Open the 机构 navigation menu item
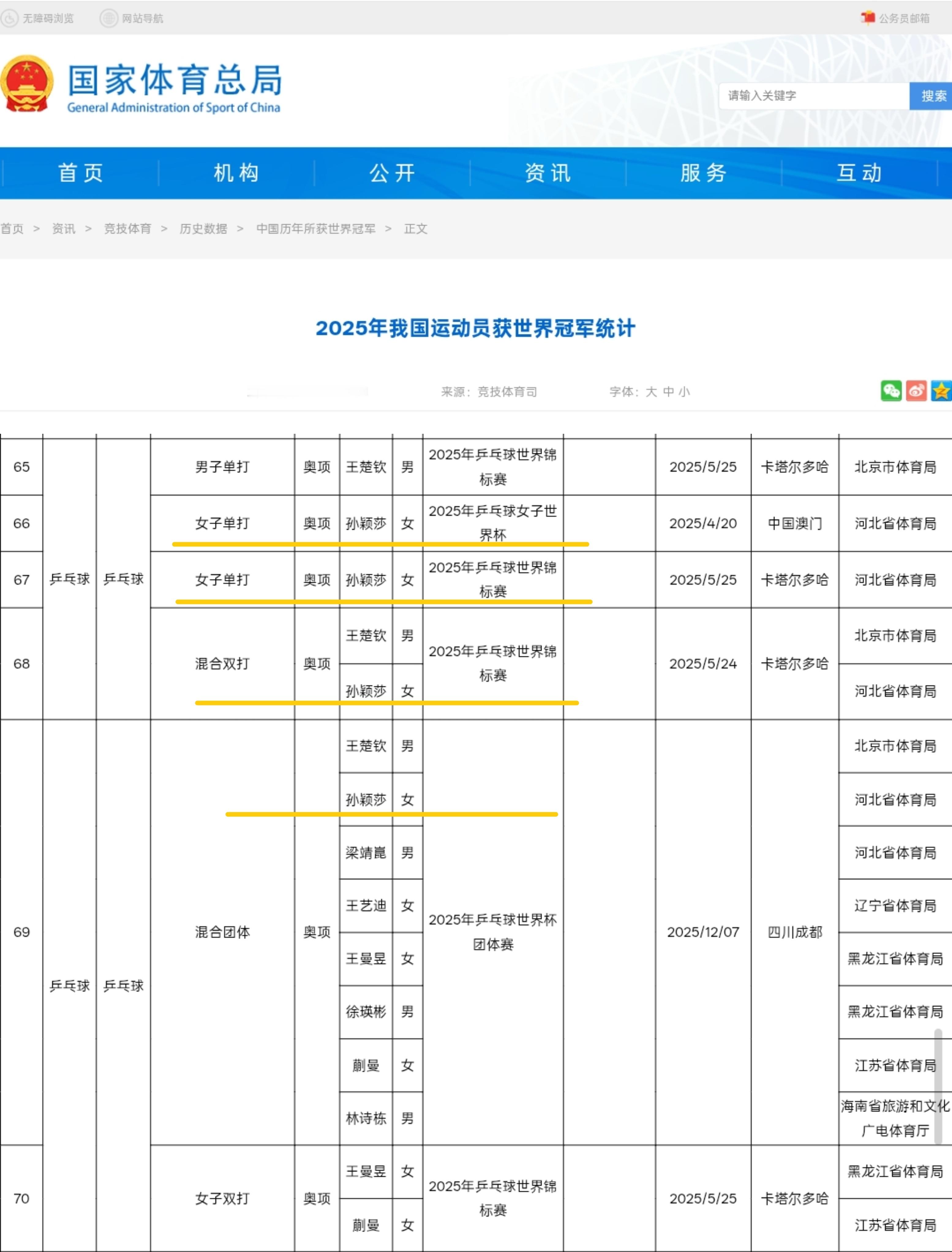Image resolution: width=952 pixels, height=1252 pixels. [236, 173]
